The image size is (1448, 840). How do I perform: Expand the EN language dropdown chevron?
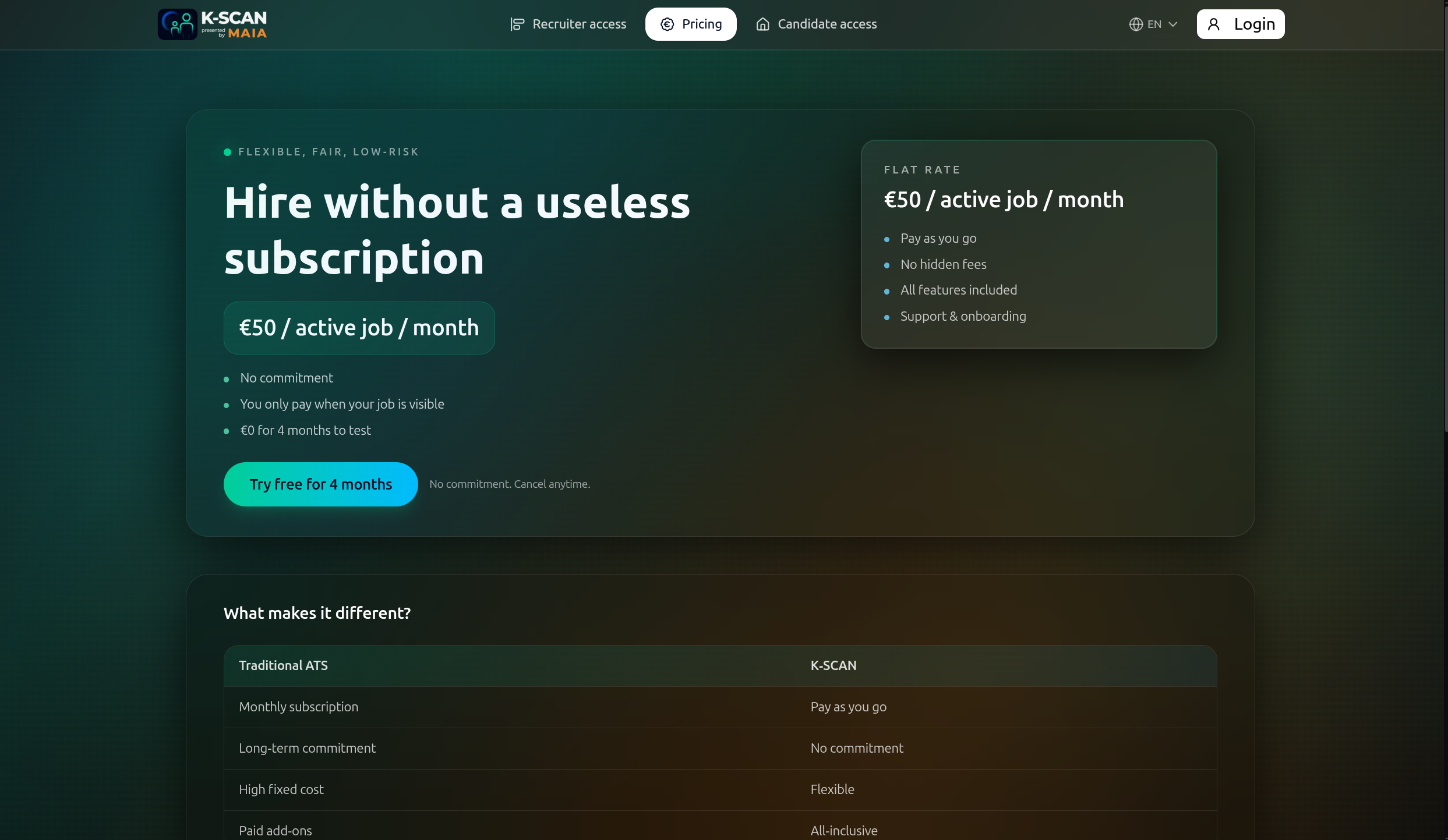[1173, 24]
